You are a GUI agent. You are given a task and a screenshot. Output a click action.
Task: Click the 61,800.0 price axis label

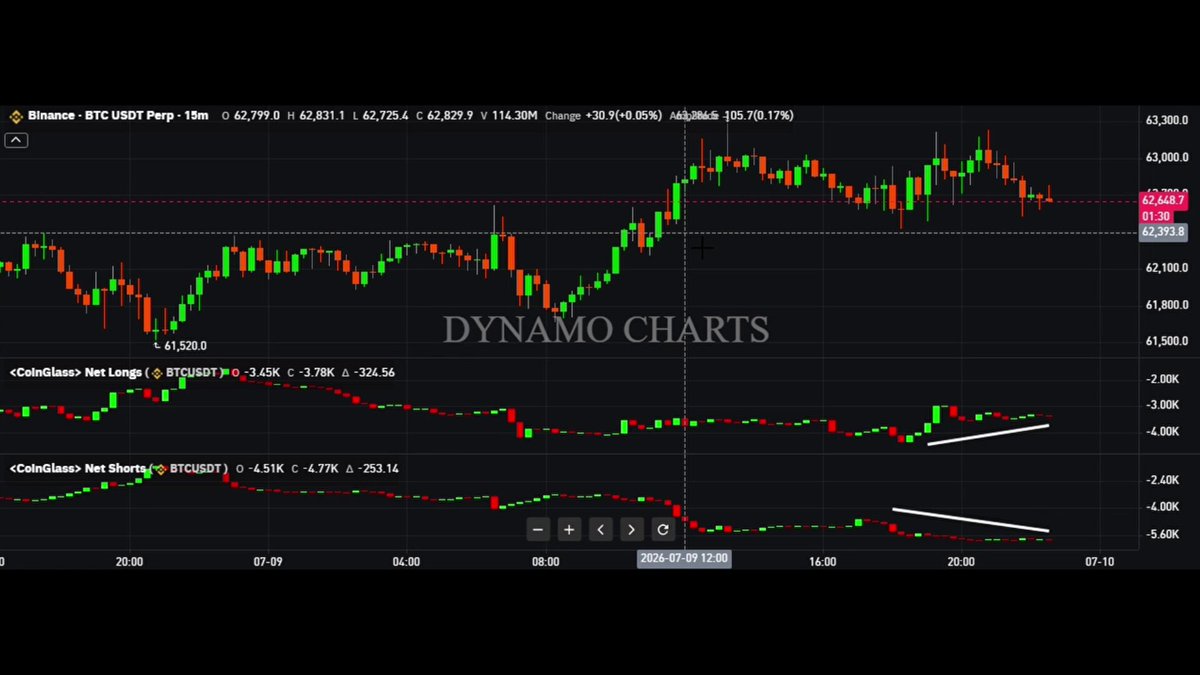pyautogui.click(x=1166, y=305)
